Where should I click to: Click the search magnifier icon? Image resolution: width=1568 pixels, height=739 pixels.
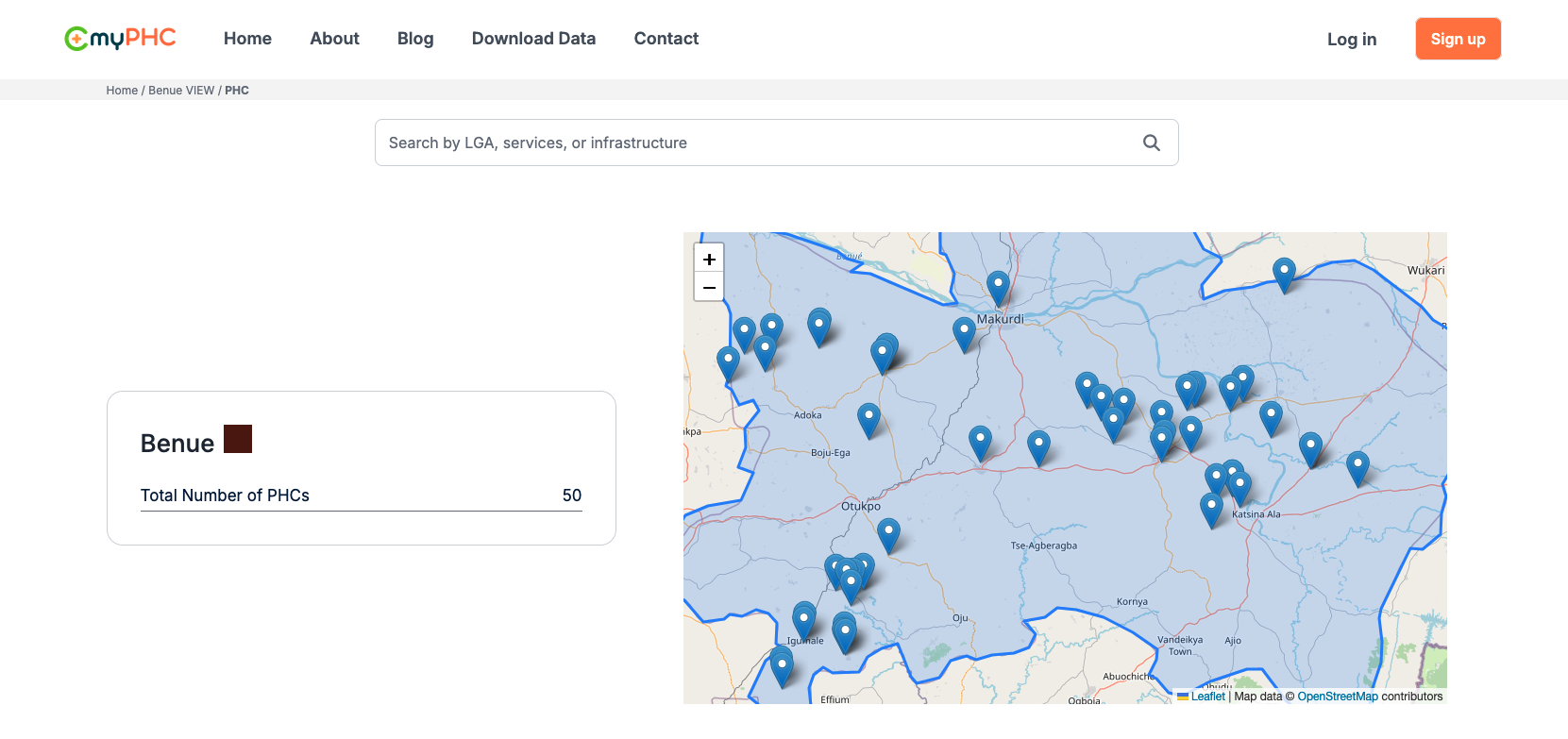[1151, 143]
